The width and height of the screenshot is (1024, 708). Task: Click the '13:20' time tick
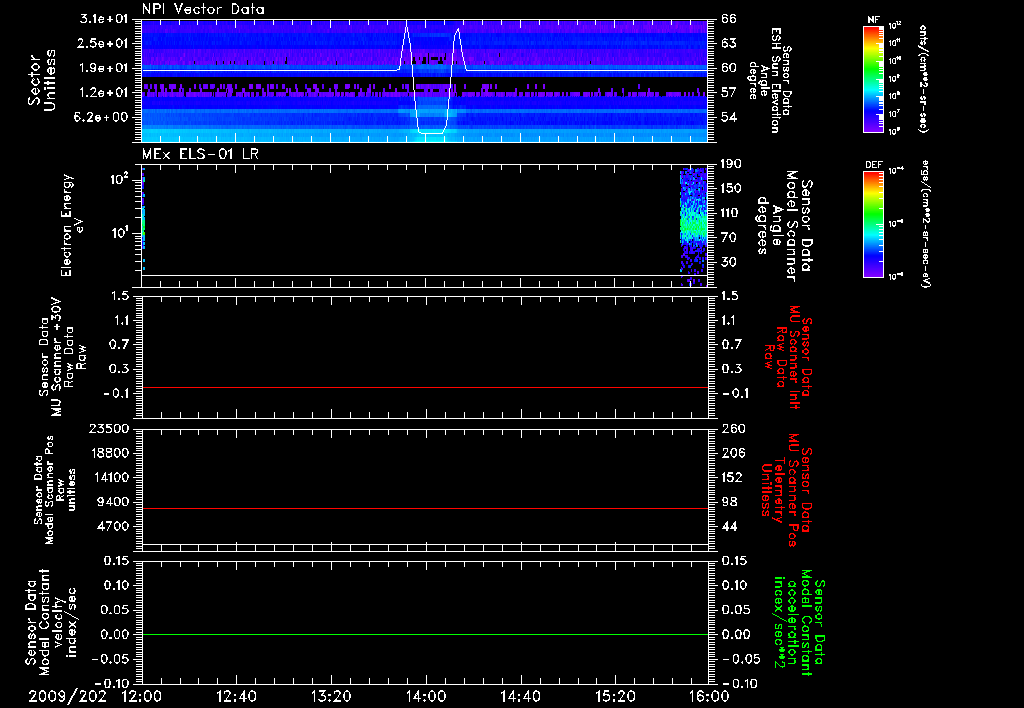point(331,697)
